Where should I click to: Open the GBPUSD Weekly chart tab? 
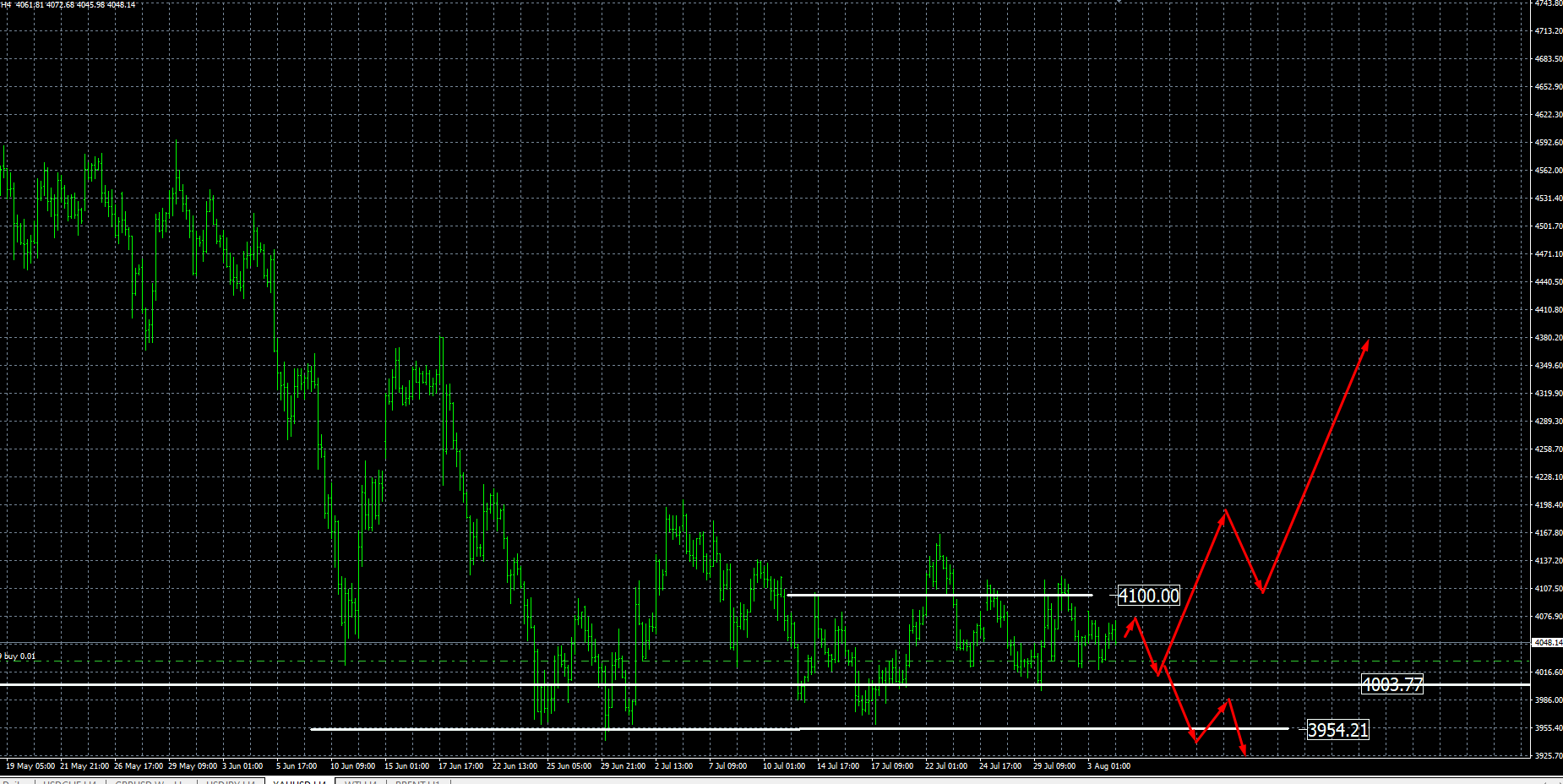click(150, 781)
